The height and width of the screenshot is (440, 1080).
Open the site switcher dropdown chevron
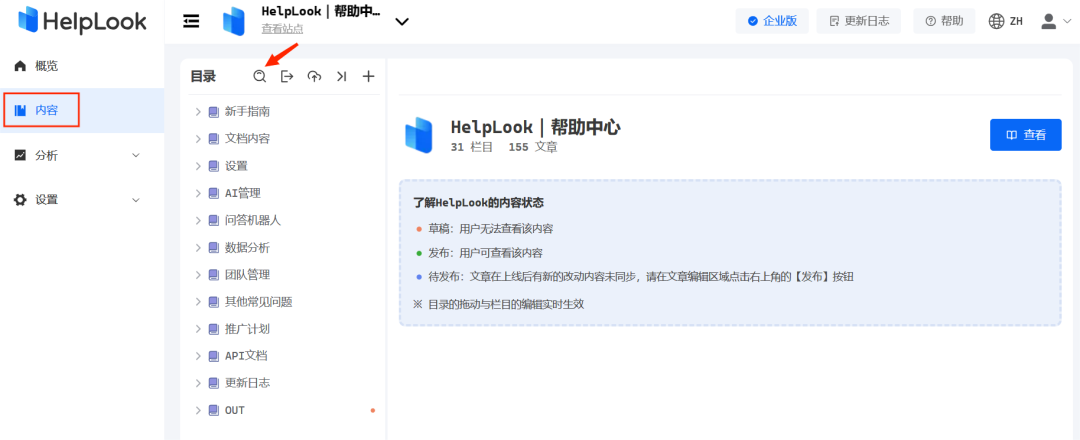[x=402, y=21]
